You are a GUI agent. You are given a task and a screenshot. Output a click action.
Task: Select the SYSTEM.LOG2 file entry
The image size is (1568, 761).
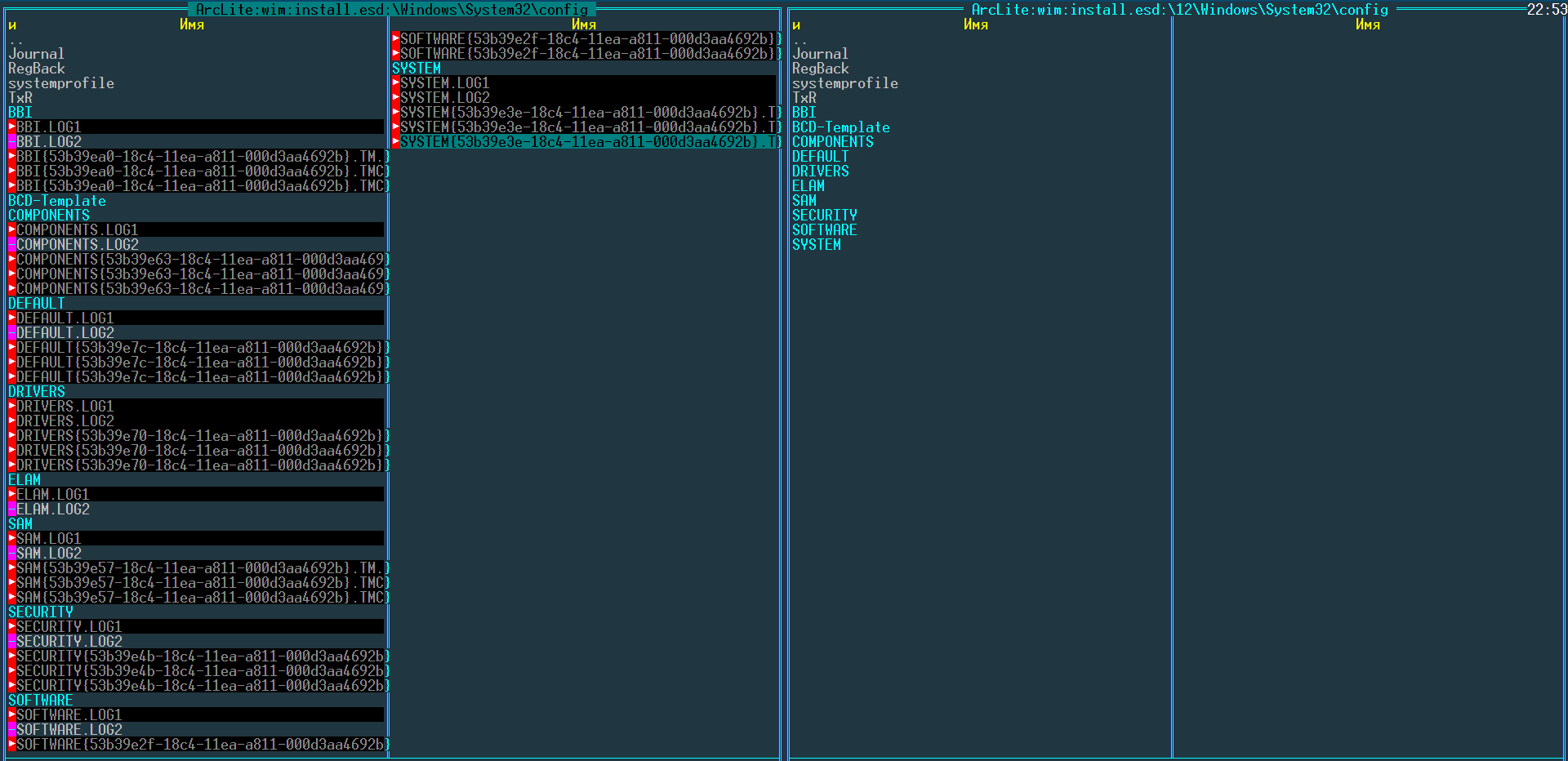tap(444, 97)
